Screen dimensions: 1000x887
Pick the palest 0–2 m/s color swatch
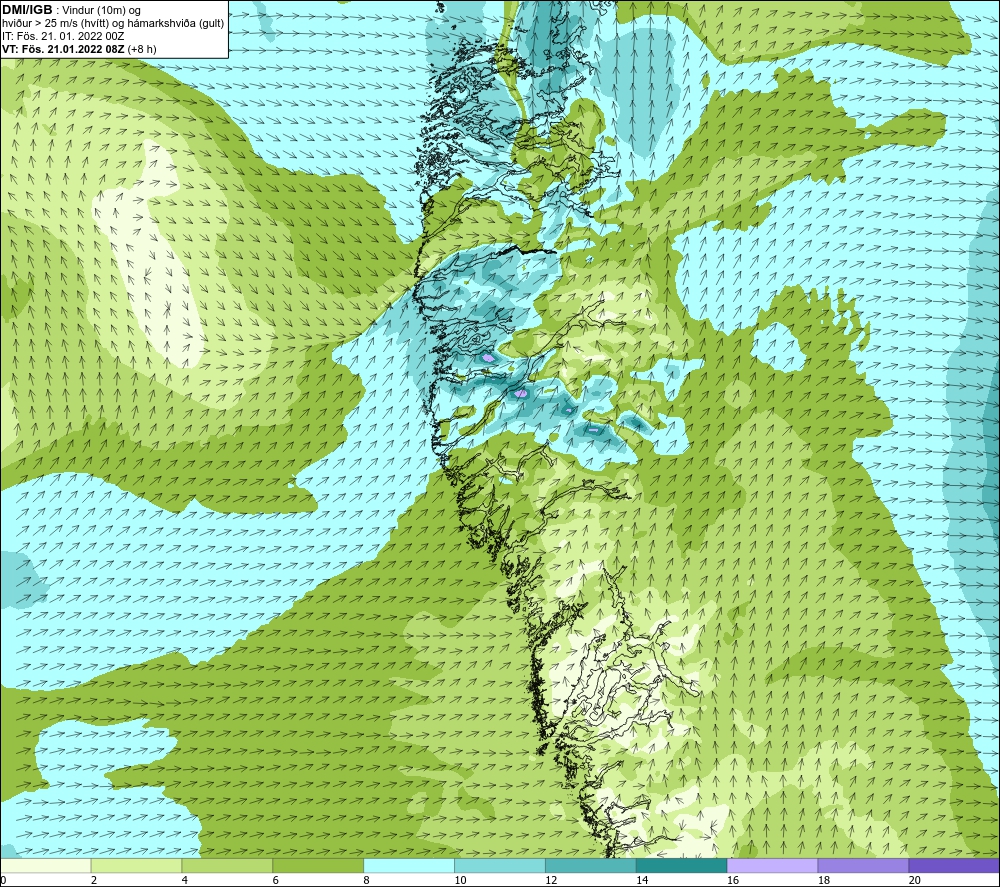click(45, 865)
